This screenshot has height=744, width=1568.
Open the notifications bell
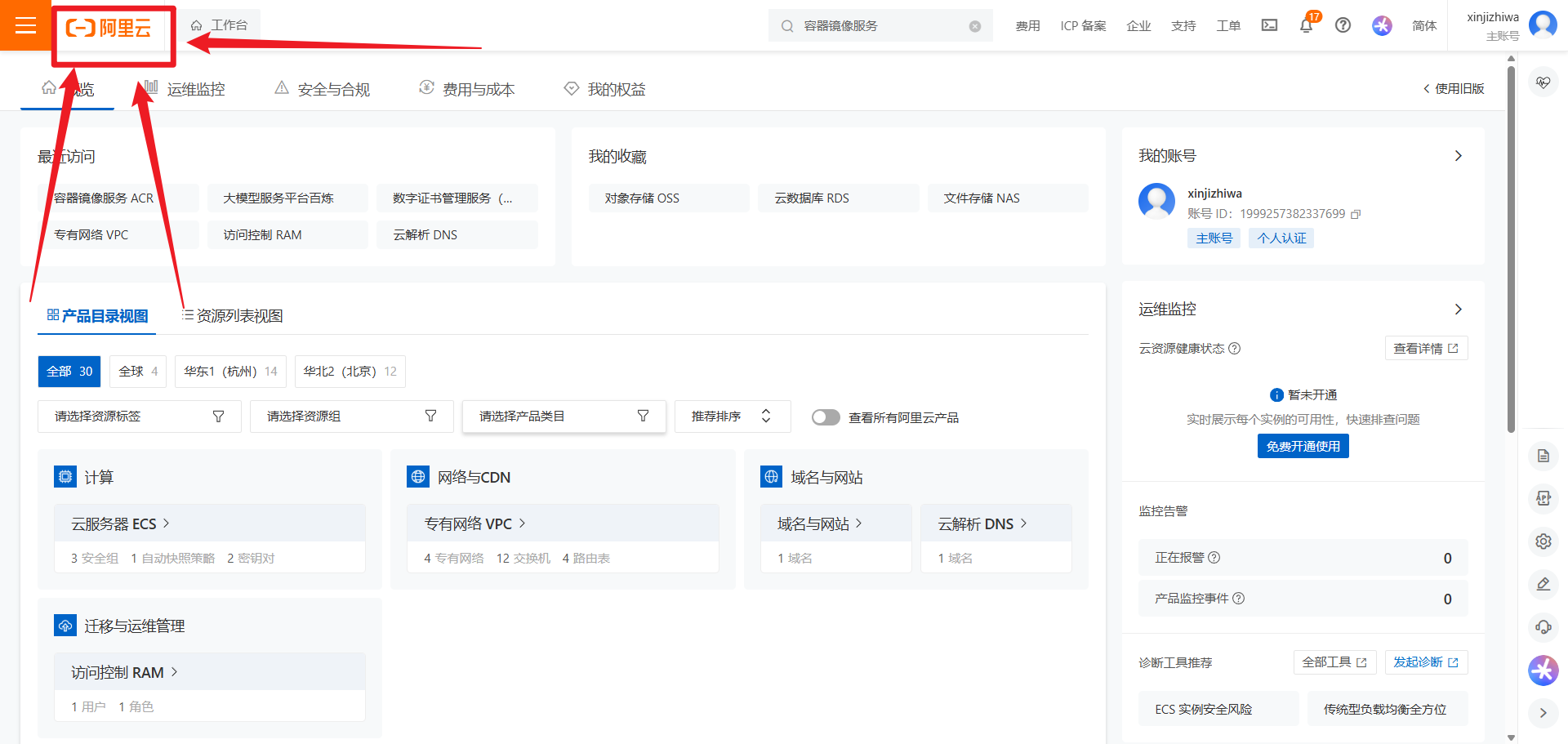coord(1306,25)
